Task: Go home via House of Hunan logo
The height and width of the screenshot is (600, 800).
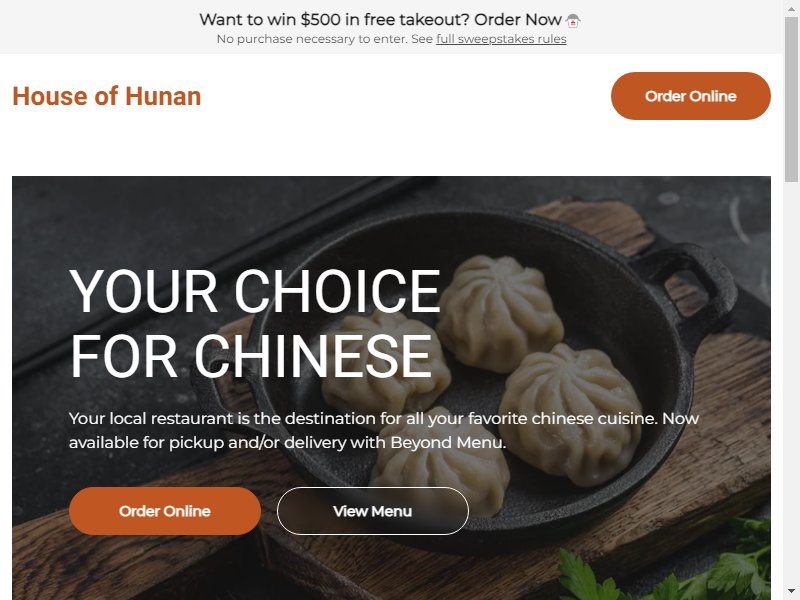Action: coord(107,96)
